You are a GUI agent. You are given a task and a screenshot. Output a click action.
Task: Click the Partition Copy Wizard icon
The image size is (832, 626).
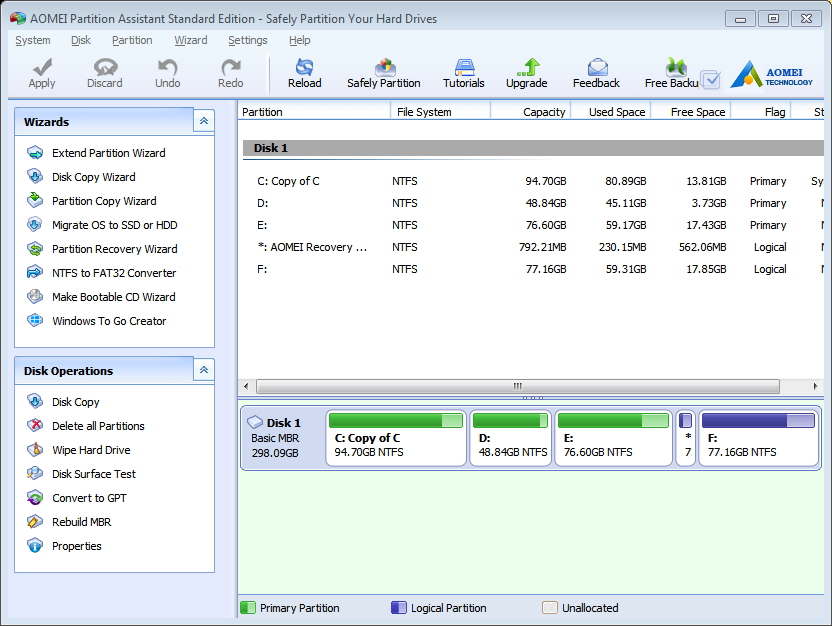point(35,201)
